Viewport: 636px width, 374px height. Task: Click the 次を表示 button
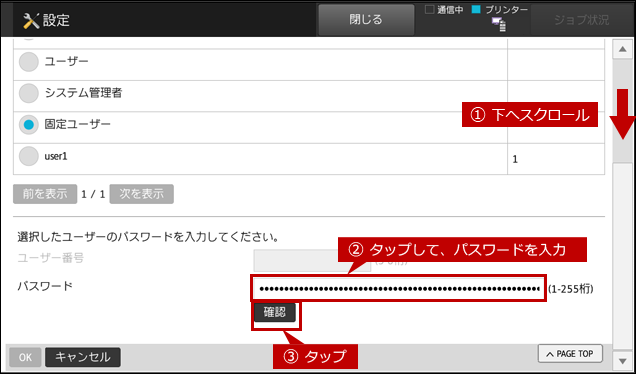point(142,194)
